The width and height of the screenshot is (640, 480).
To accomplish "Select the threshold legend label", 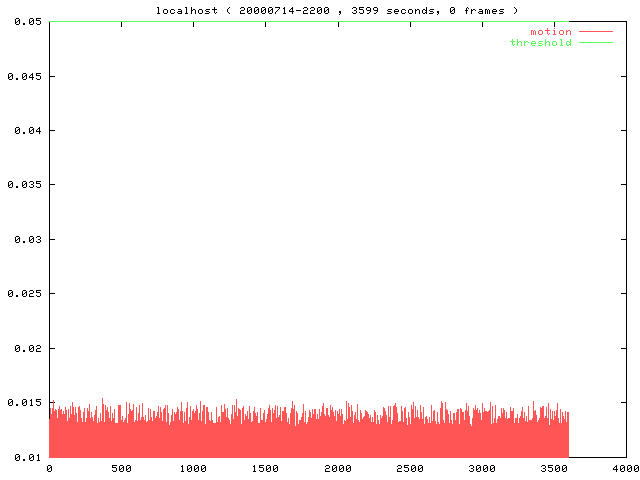I will coord(540,43).
